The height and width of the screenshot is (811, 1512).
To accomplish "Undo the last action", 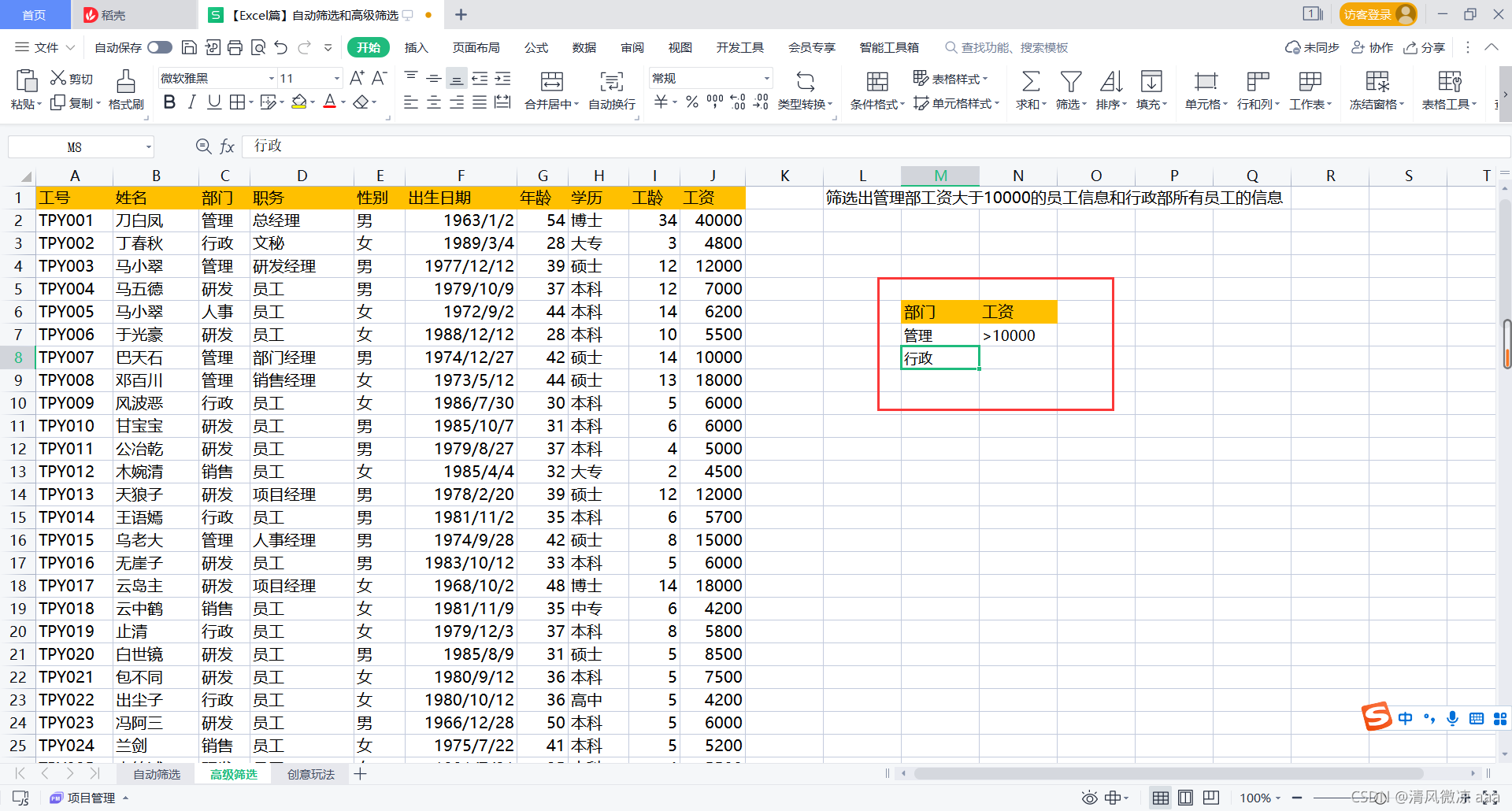I will 281,47.
